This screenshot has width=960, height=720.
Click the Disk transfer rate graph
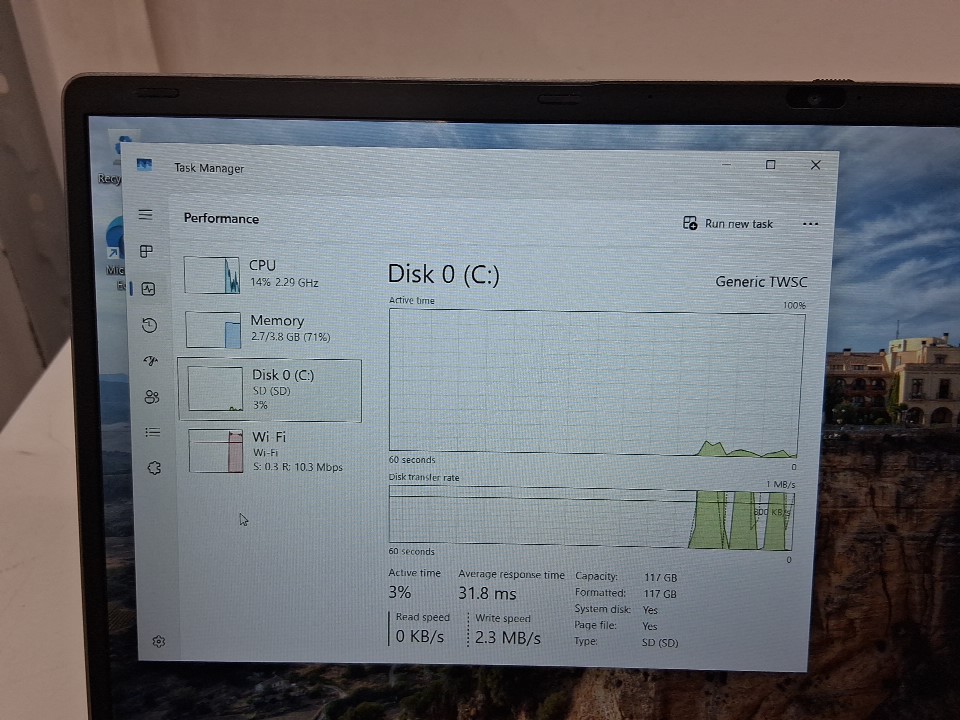tap(590, 518)
